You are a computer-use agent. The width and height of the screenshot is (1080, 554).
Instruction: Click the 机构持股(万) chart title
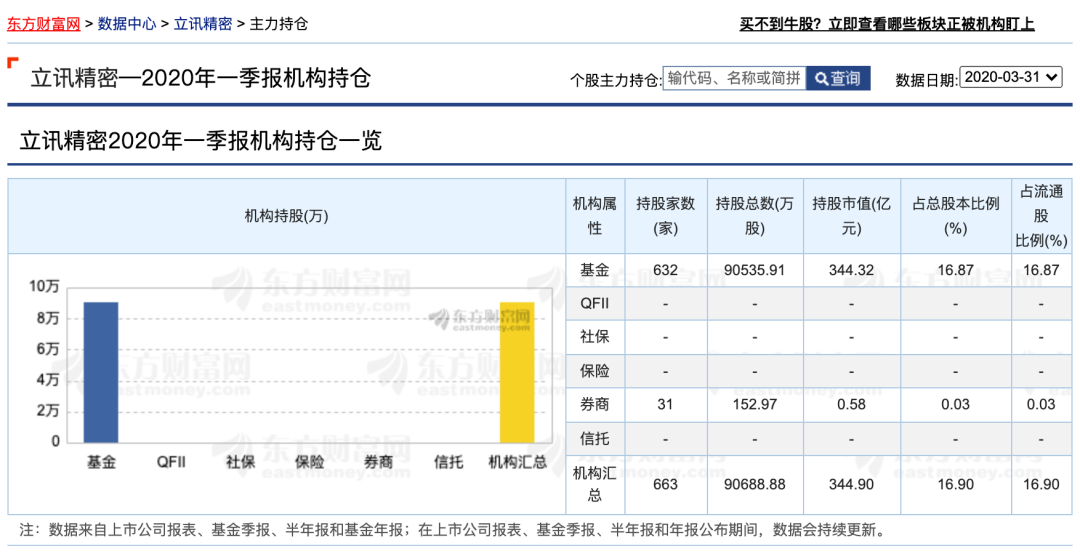(287, 216)
